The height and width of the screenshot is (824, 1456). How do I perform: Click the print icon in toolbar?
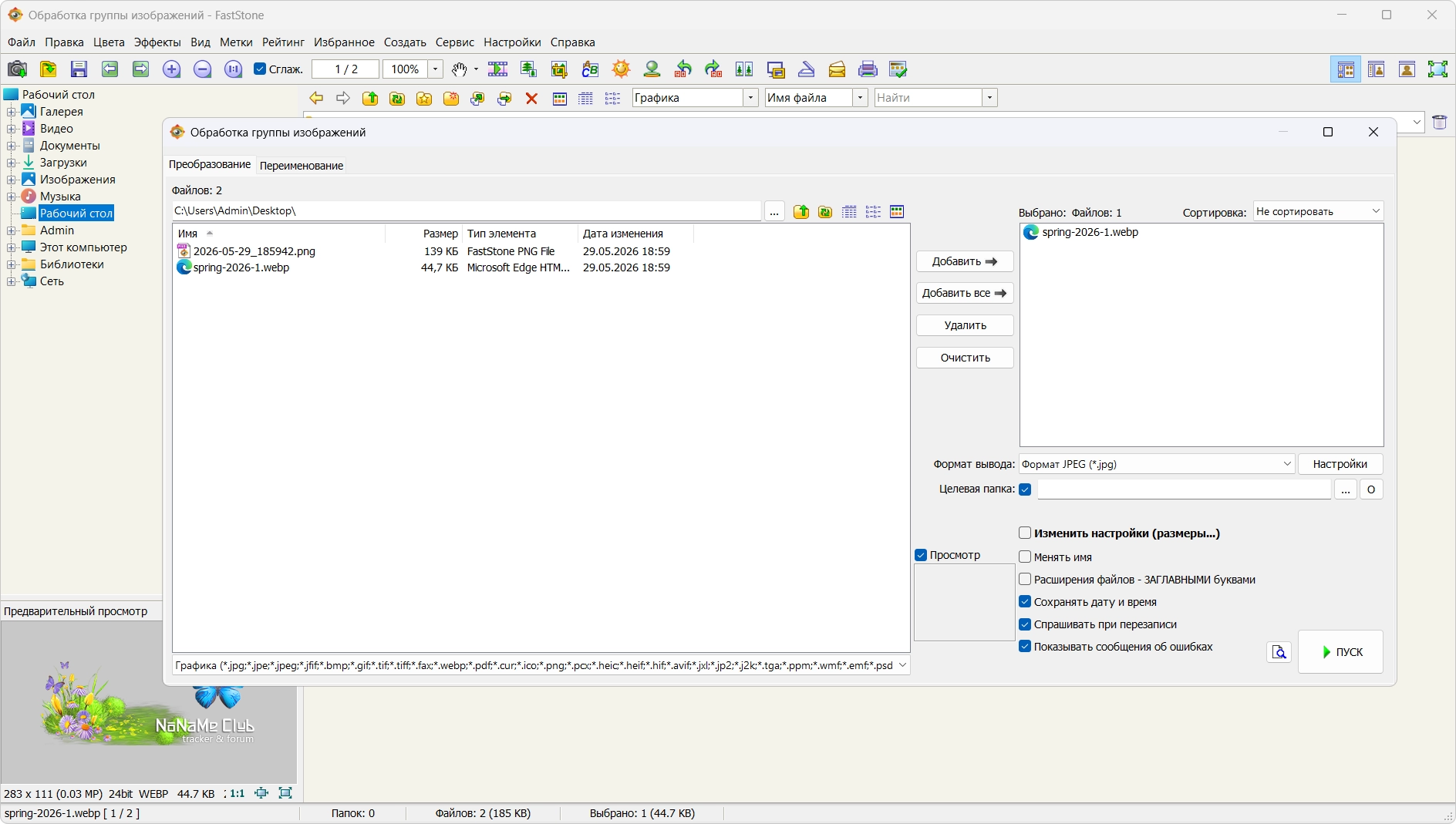tap(868, 69)
